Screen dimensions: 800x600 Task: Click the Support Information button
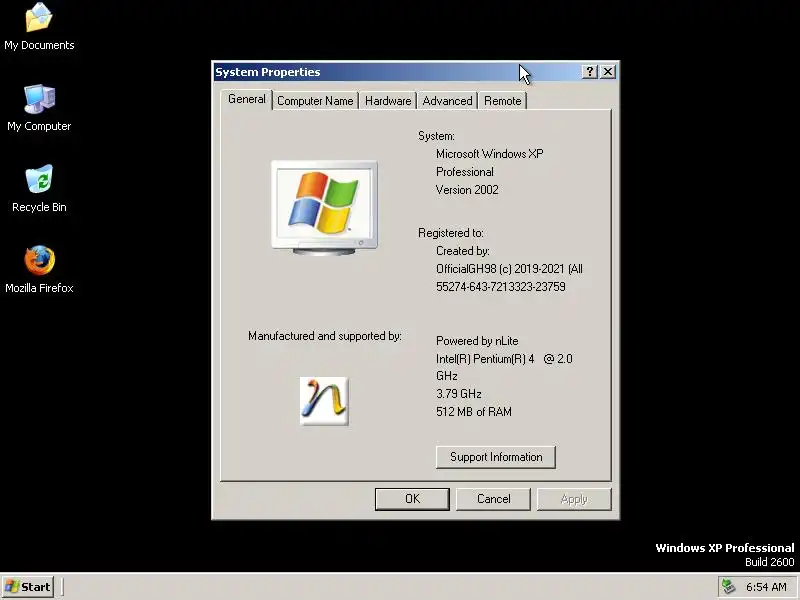click(496, 457)
